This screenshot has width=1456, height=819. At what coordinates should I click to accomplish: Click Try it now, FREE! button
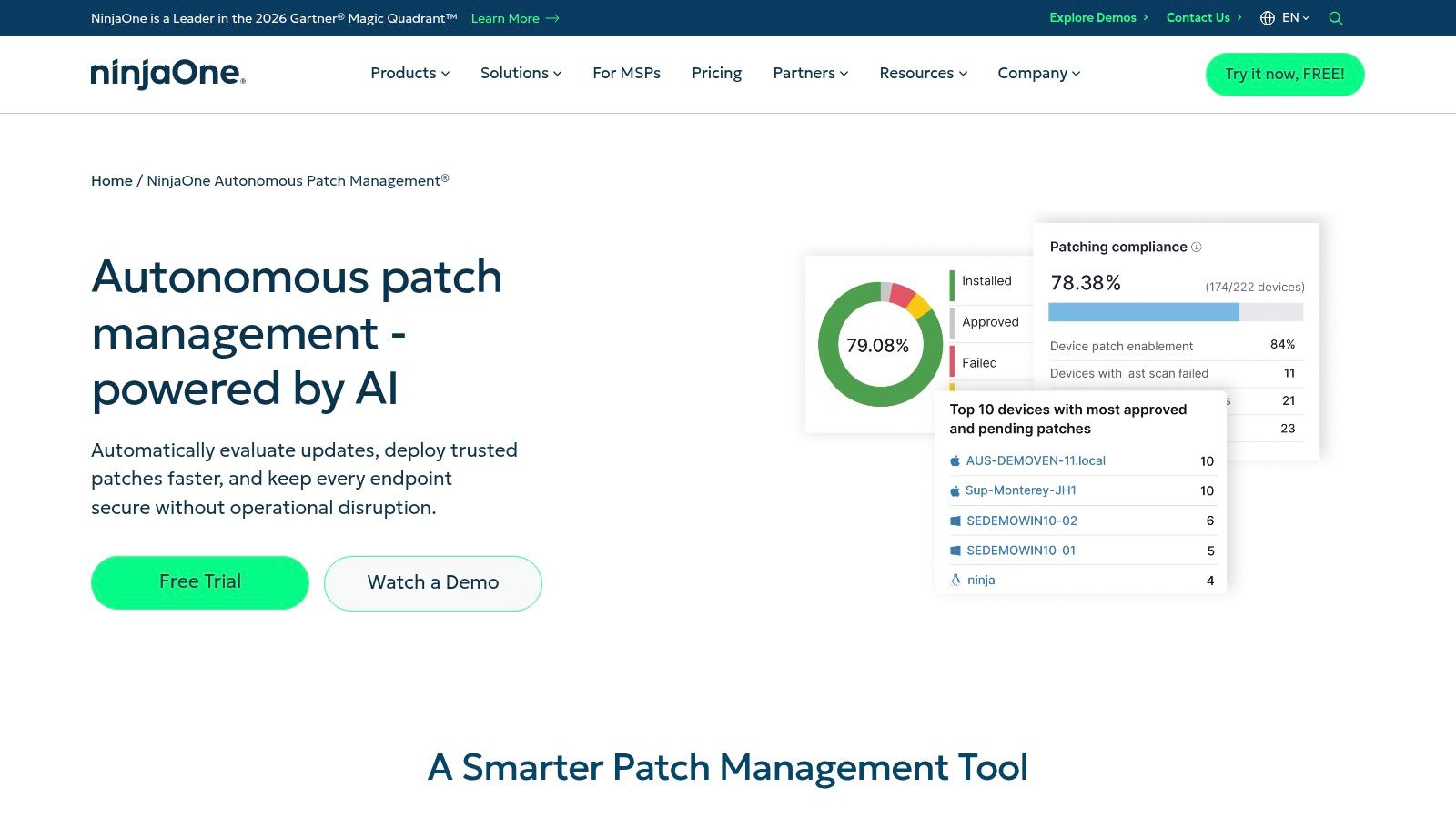(1285, 74)
